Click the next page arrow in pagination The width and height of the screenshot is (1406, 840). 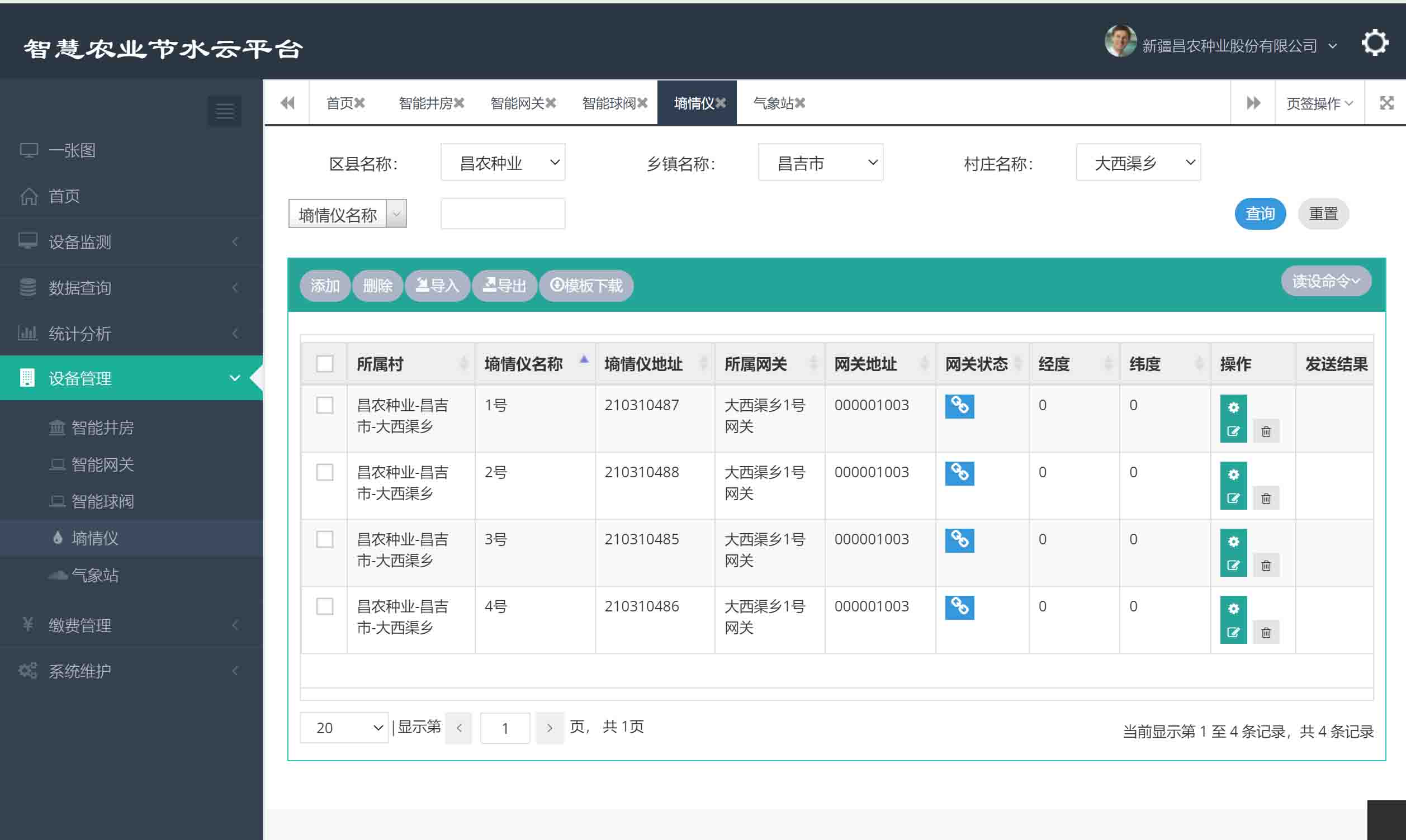pyautogui.click(x=549, y=728)
